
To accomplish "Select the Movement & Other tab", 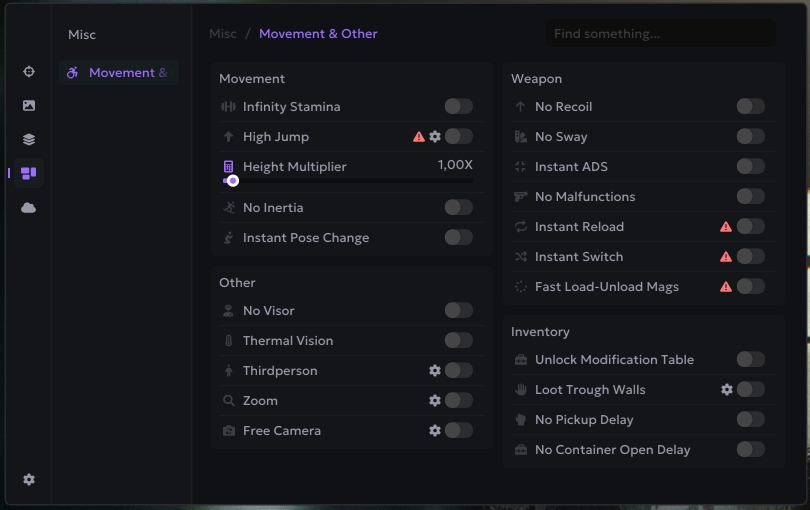I will [119, 72].
